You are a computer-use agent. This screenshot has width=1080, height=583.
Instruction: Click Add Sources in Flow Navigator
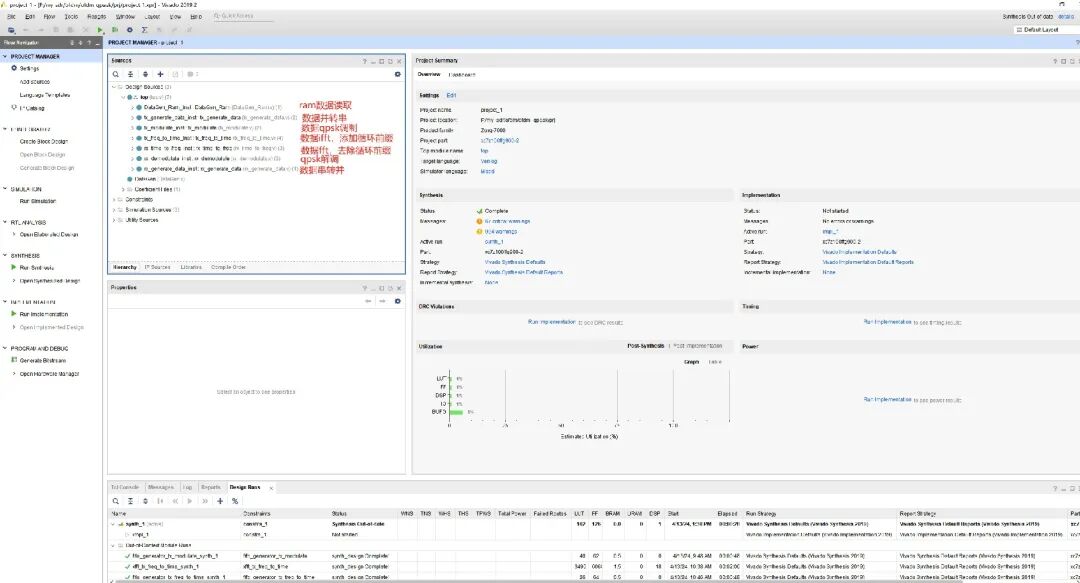pos(34,81)
